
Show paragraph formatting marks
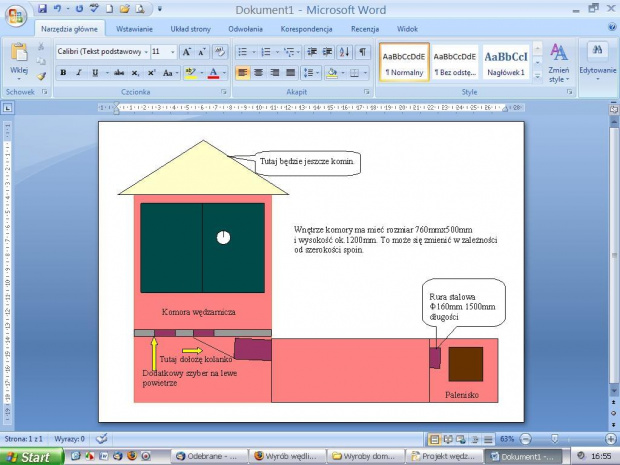point(362,52)
